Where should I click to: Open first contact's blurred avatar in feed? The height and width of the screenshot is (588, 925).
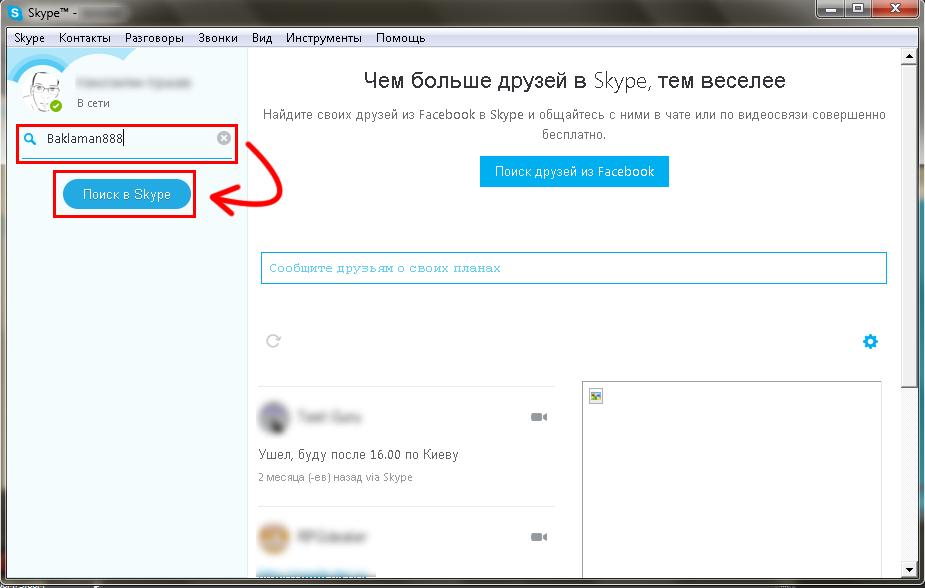[x=274, y=417]
